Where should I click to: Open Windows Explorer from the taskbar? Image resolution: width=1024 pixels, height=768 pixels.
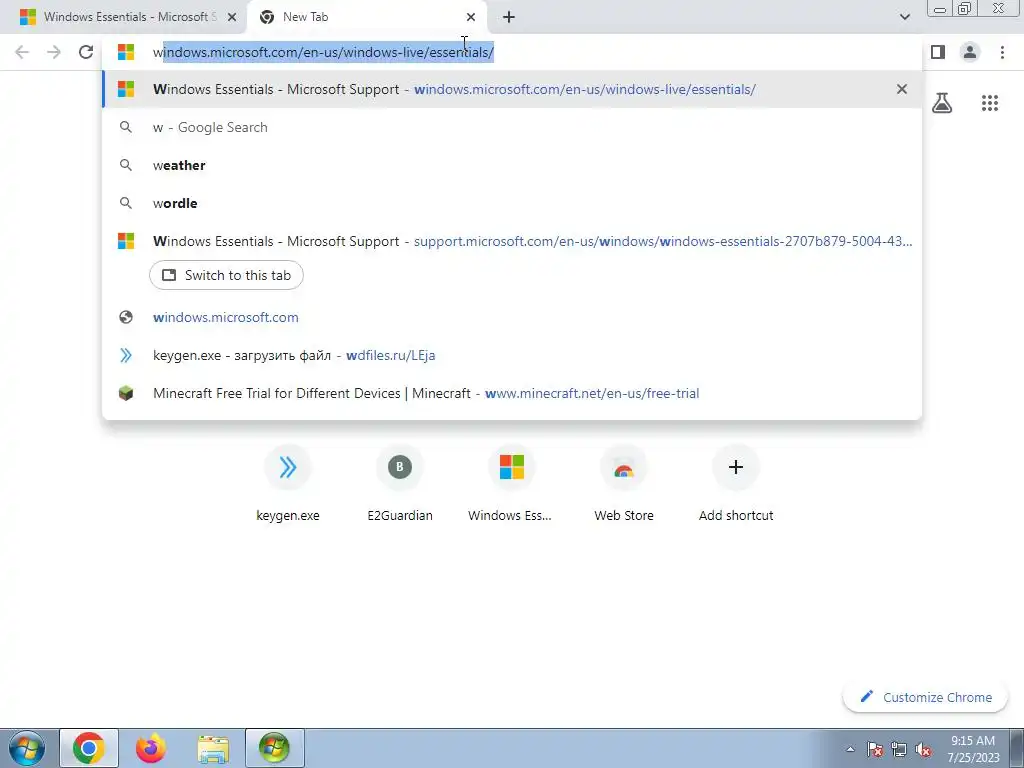tap(213, 748)
